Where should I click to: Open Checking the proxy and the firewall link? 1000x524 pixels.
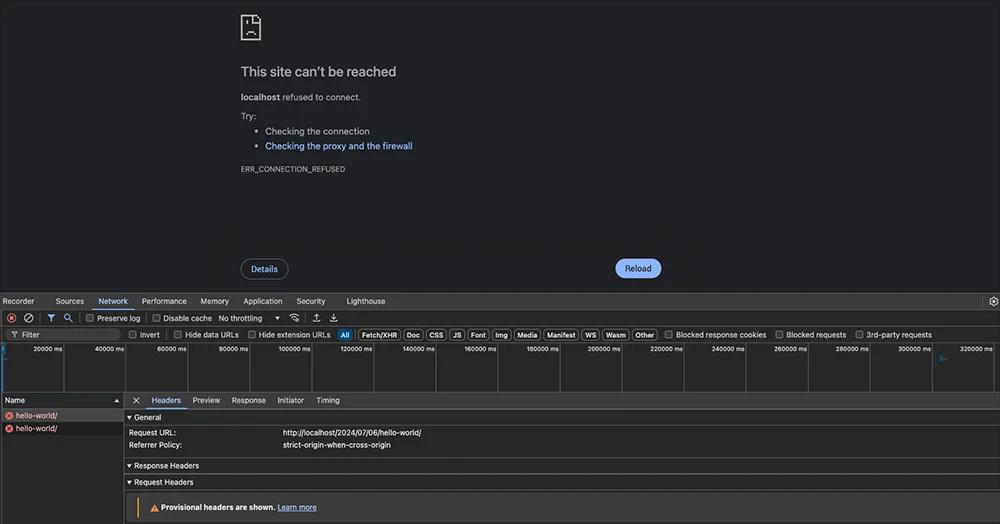[x=339, y=146]
